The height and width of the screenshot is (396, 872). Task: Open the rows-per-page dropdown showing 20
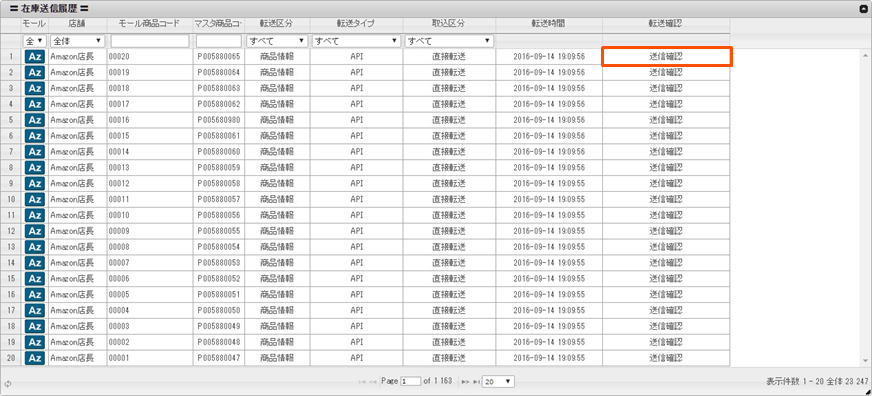pyautogui.click(x=498, y=382)
